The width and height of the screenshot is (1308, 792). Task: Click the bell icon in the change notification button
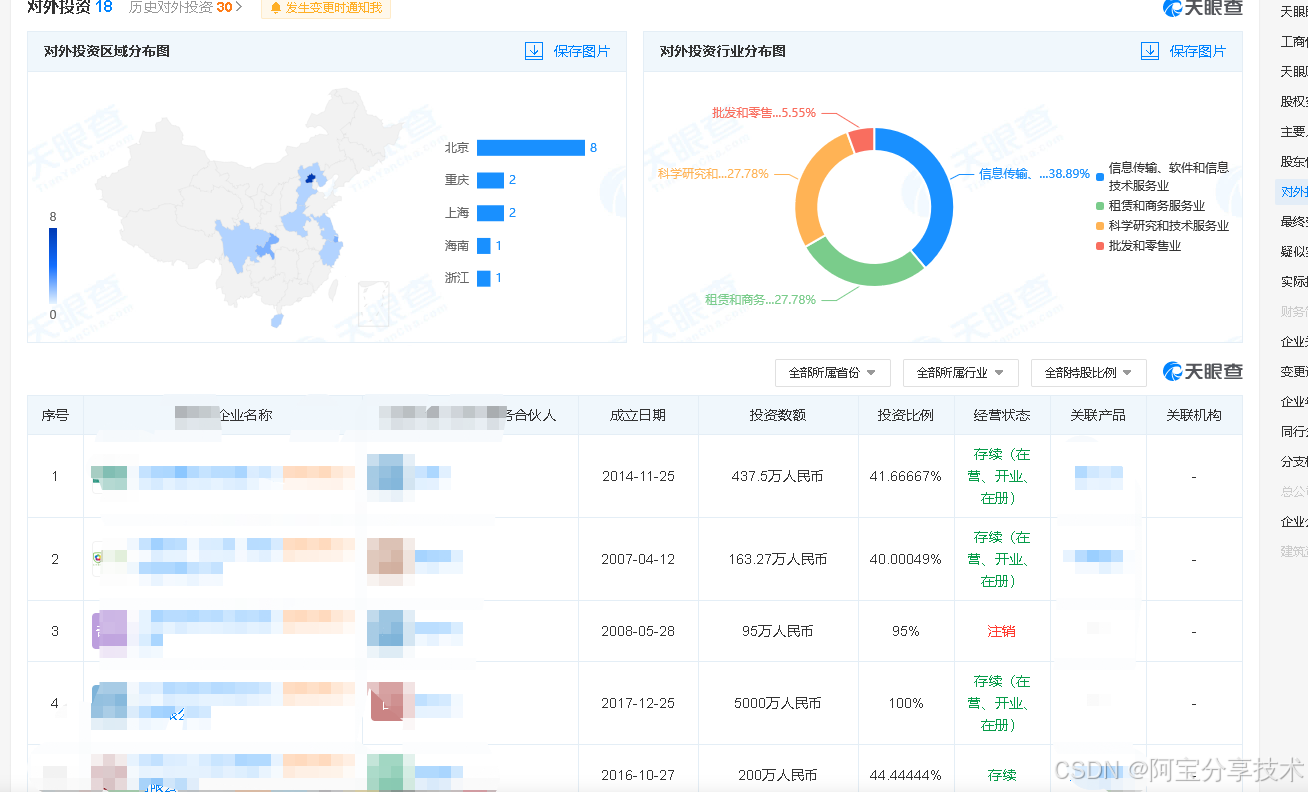pos(276,8)
